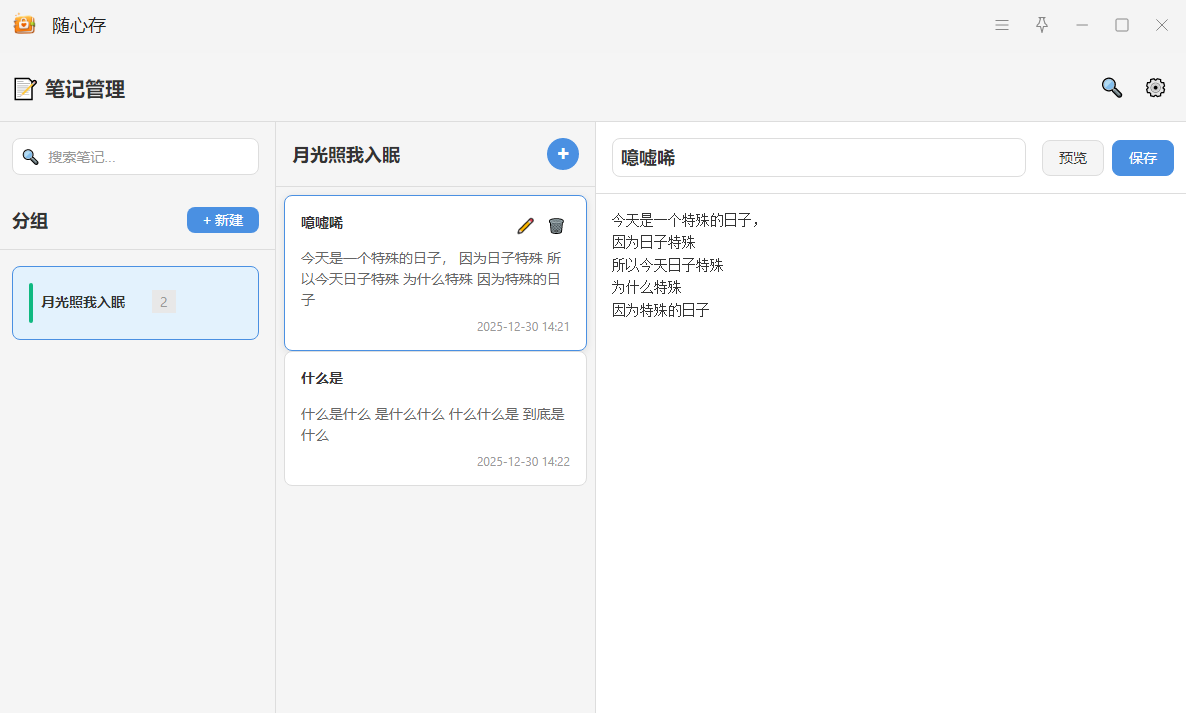Open the hamburger menu in the title bar
This screenshot has width=1186, height=713.
pos(1002,25)
